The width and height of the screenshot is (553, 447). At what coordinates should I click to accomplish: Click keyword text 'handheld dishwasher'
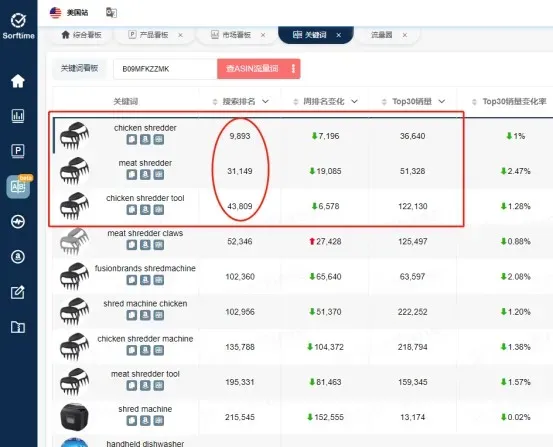point(145,443)
